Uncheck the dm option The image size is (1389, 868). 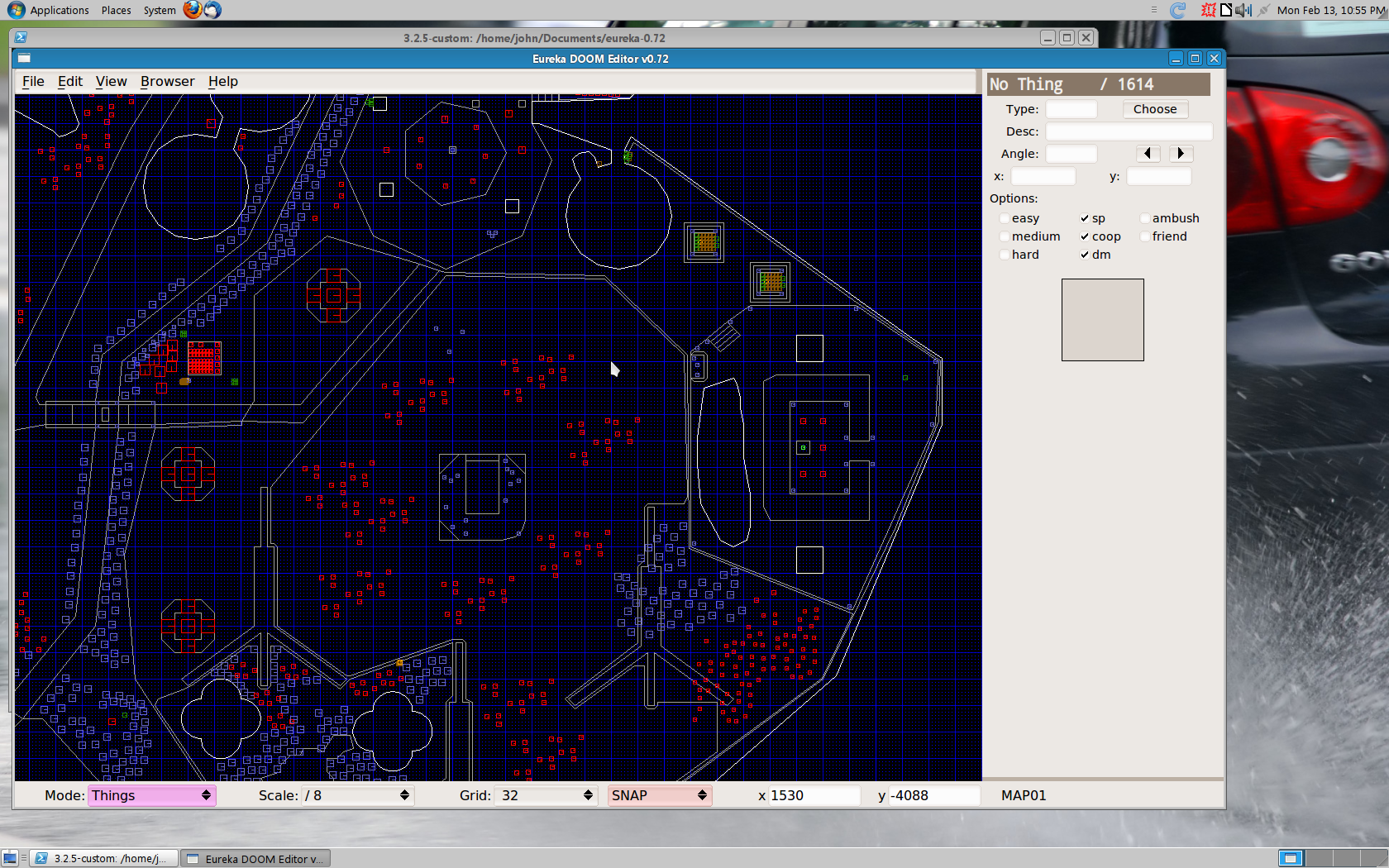click(1085, 255)
